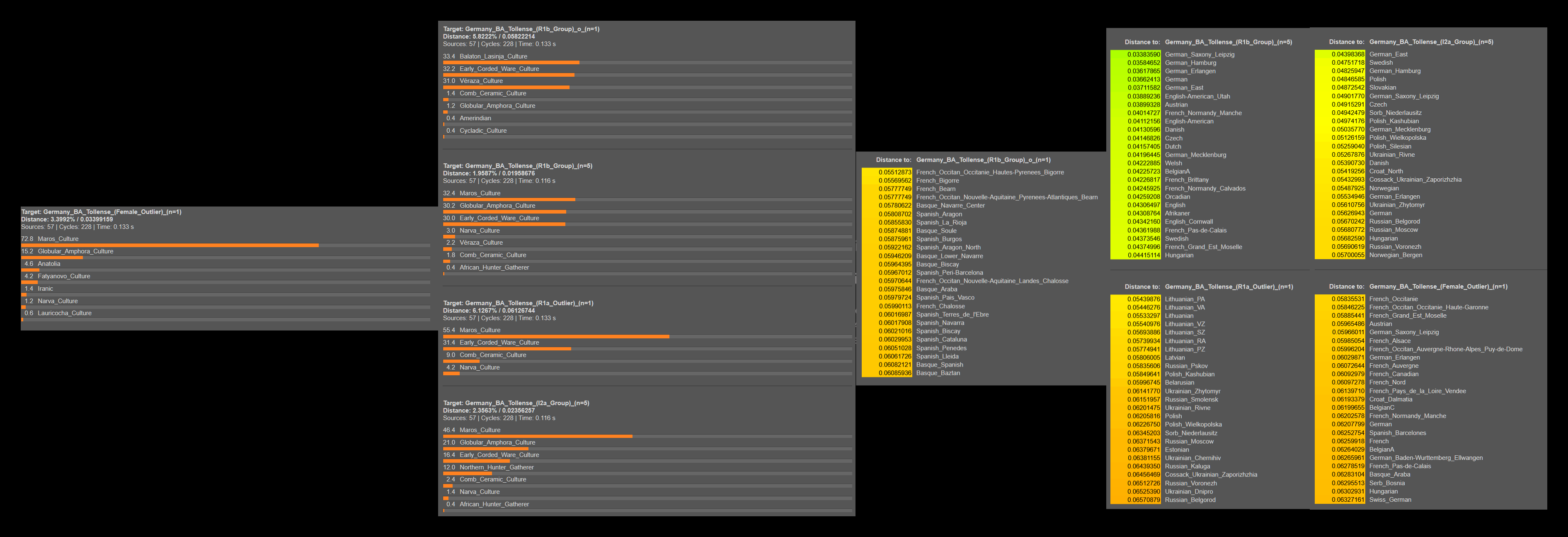Click the Lauricocha_Culture 0.6 entry
The height and width of the screenshot is (537, 1568).
pyautogui.click(x=64, y=313)
